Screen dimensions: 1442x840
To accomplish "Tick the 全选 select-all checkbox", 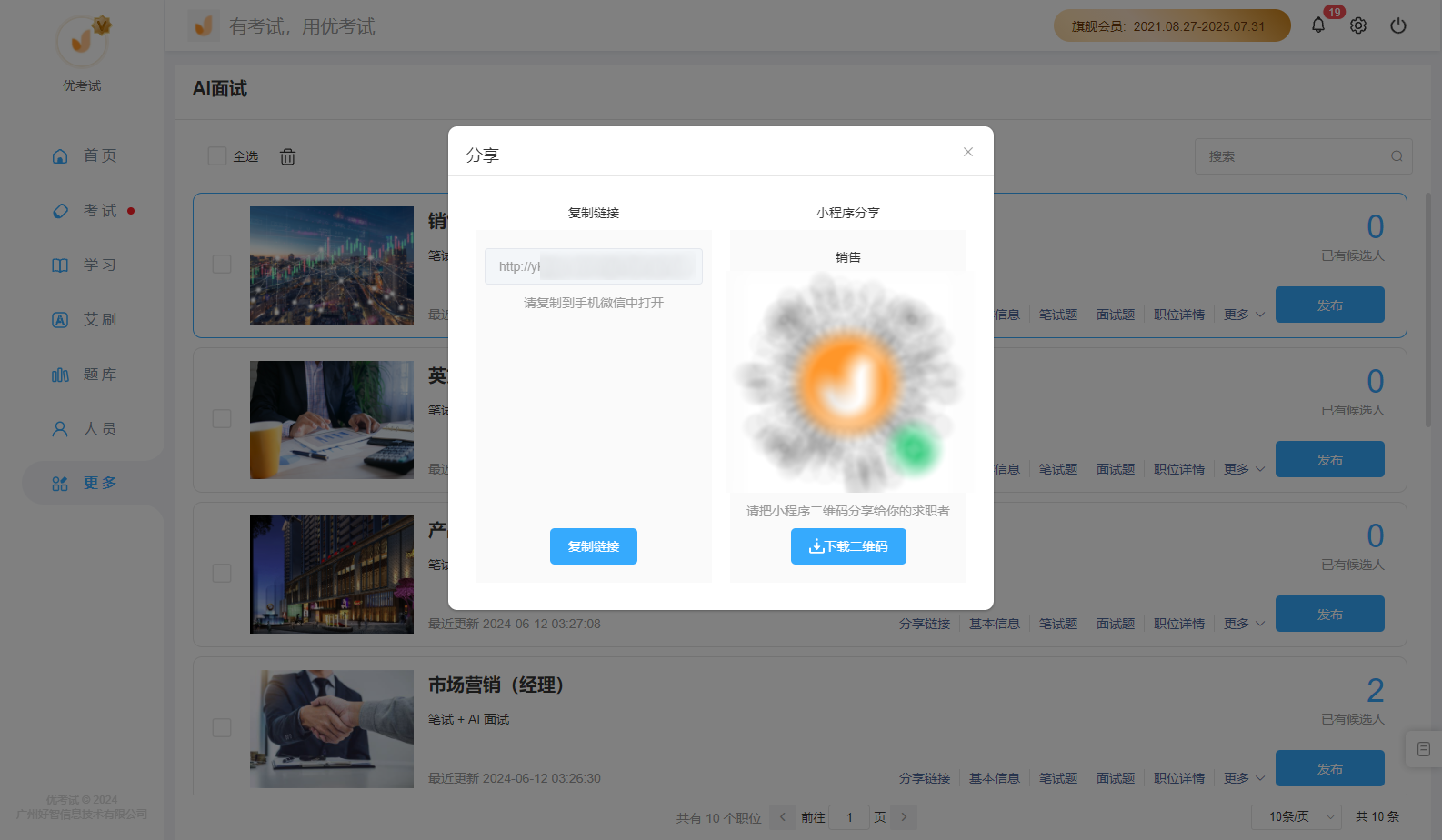I will click(217, 156).
